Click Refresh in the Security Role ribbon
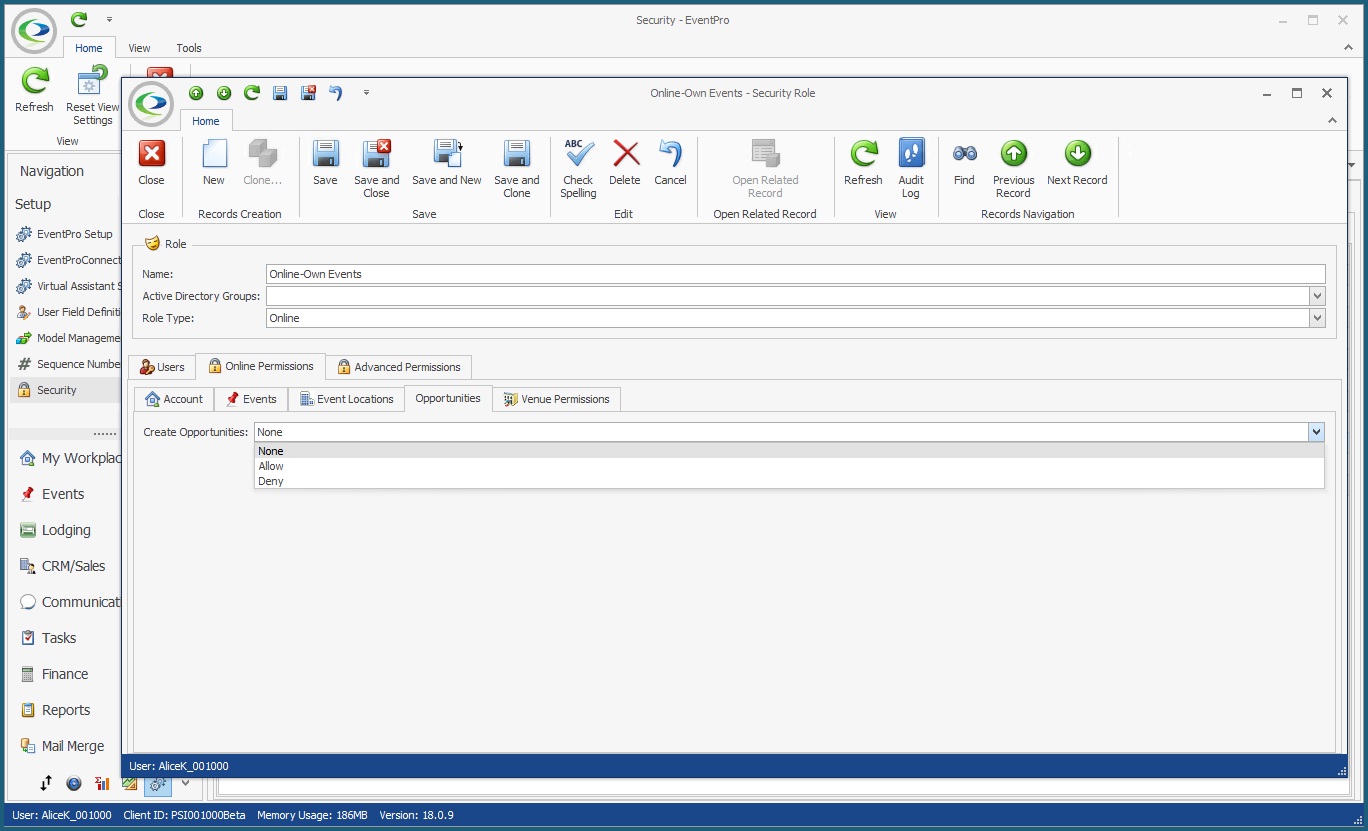Viewport: 1368px width, 831px height. [x=863, y=162]
